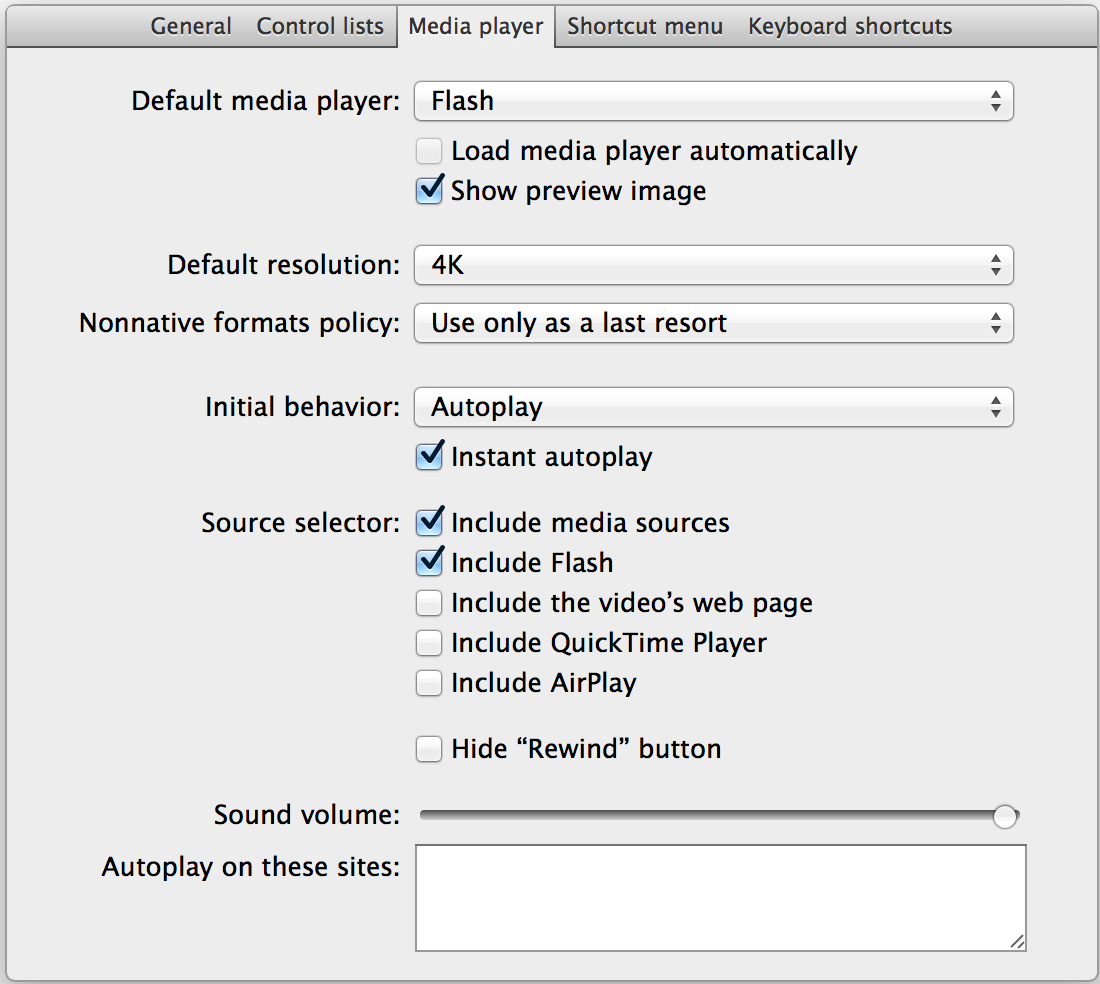1100x984 pixels.
Task: Click the text area resize grip corner
Action: pos(1017,941)
